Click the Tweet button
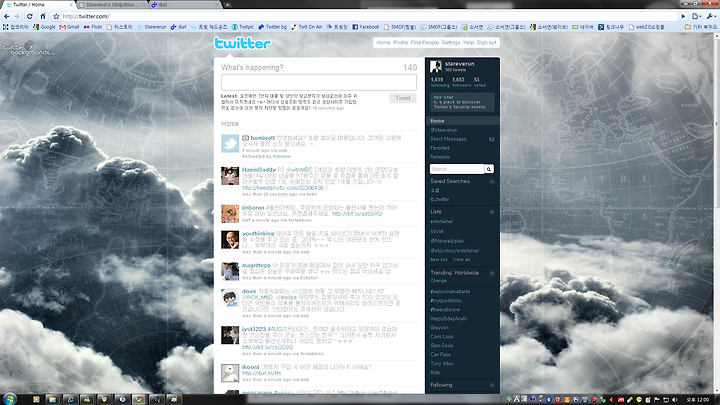 [x=403, y=98]
